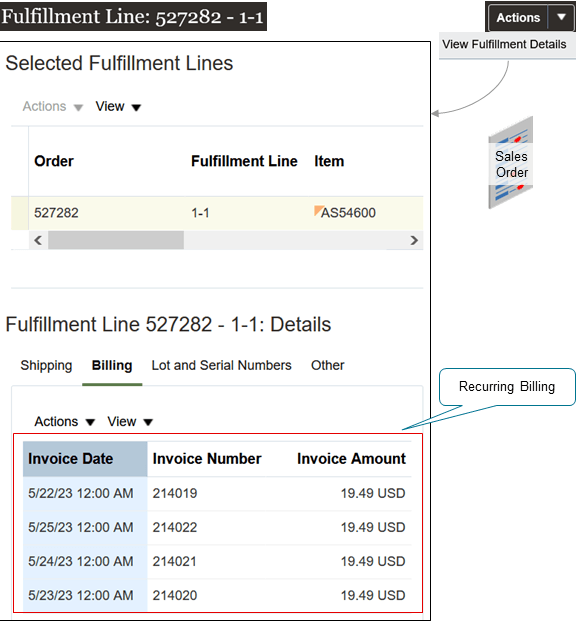Open the Lot and Serial Numbers tab
This screenshot has width=576, height=624.
(x=221, y=365)
